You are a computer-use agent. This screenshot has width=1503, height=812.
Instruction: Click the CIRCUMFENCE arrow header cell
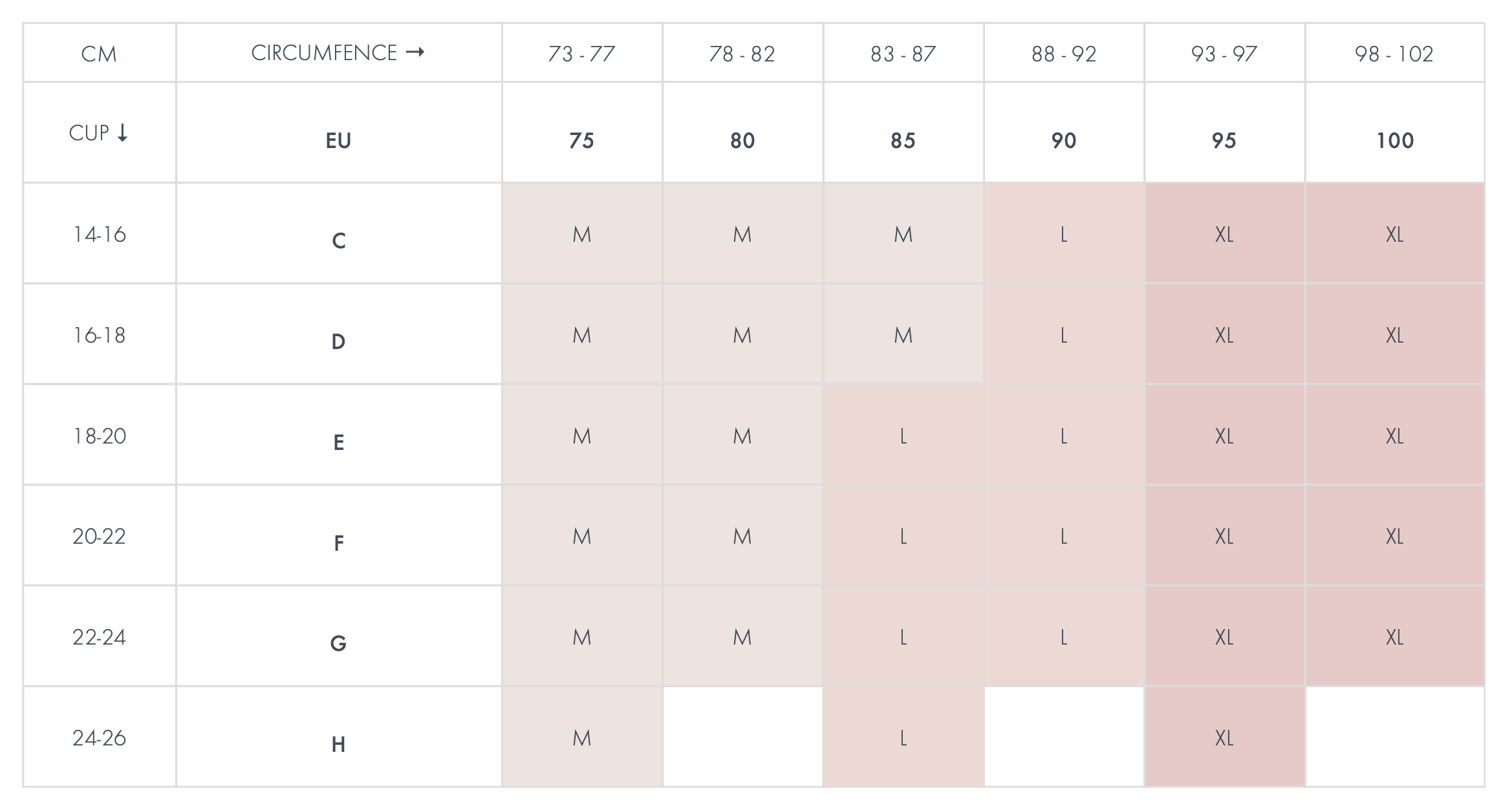coord(338,53)
